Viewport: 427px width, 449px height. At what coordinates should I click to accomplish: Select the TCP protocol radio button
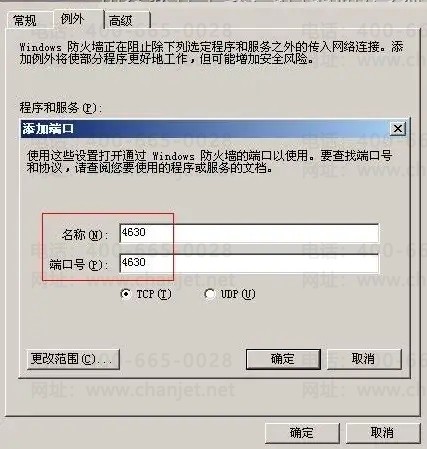(x=126, y=294)
